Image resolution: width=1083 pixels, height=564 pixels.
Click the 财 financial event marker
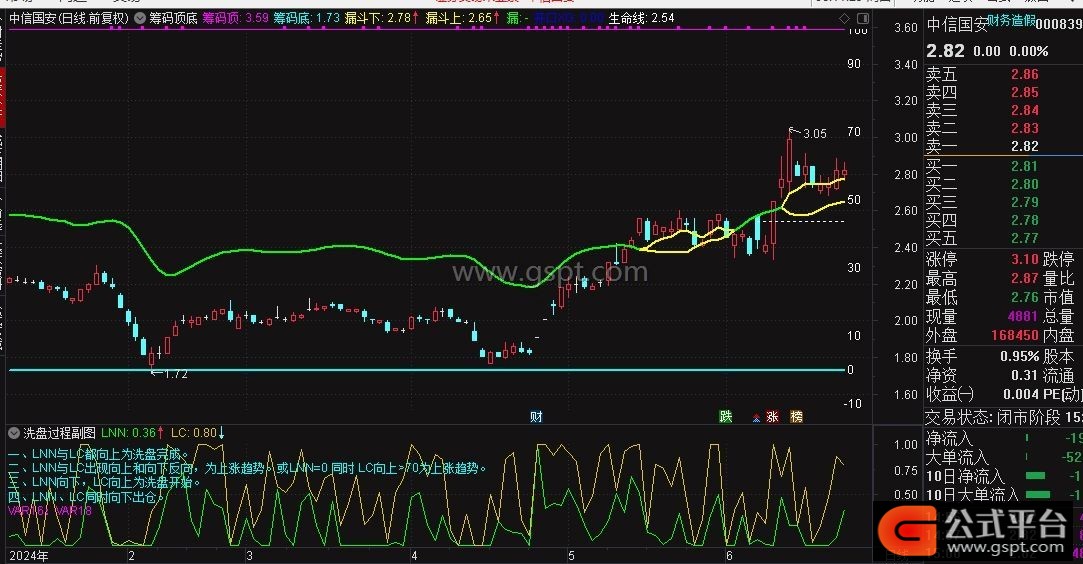[536, 416]
